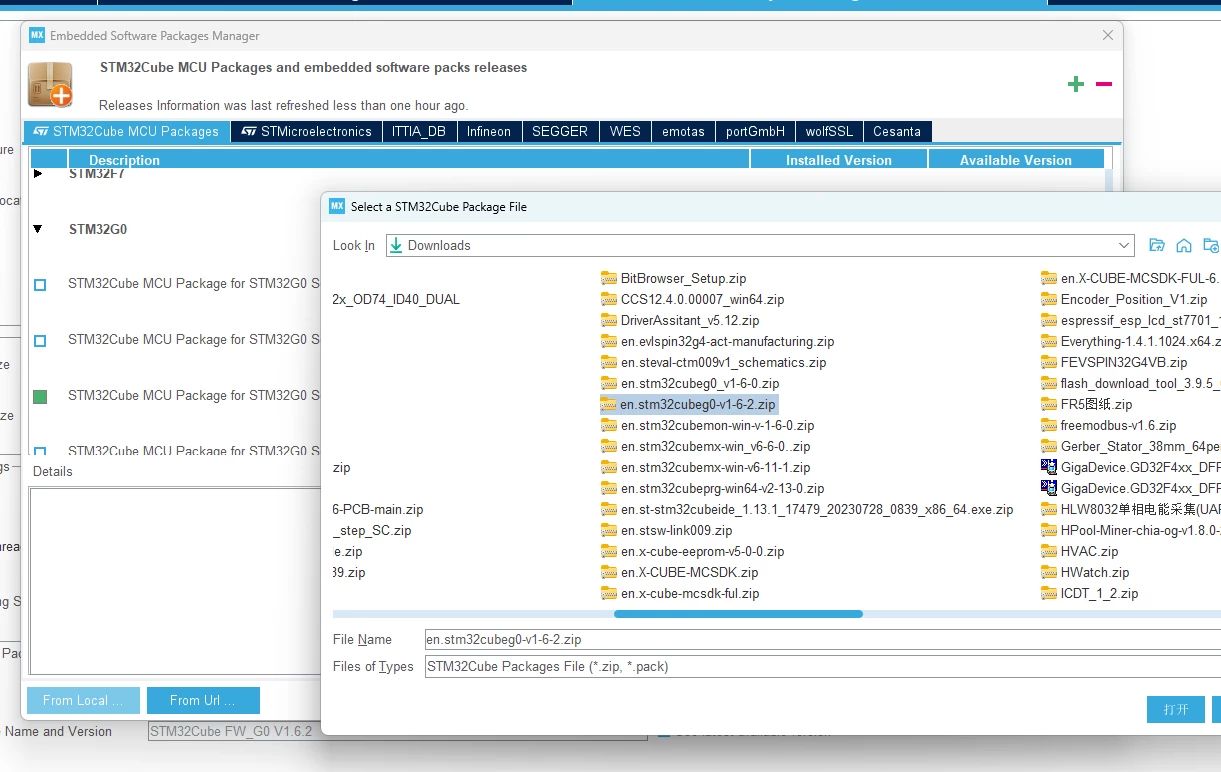Click the file icon of ICDT_1_2.zip
The image size is (1221, 772).
[1049, 593]
